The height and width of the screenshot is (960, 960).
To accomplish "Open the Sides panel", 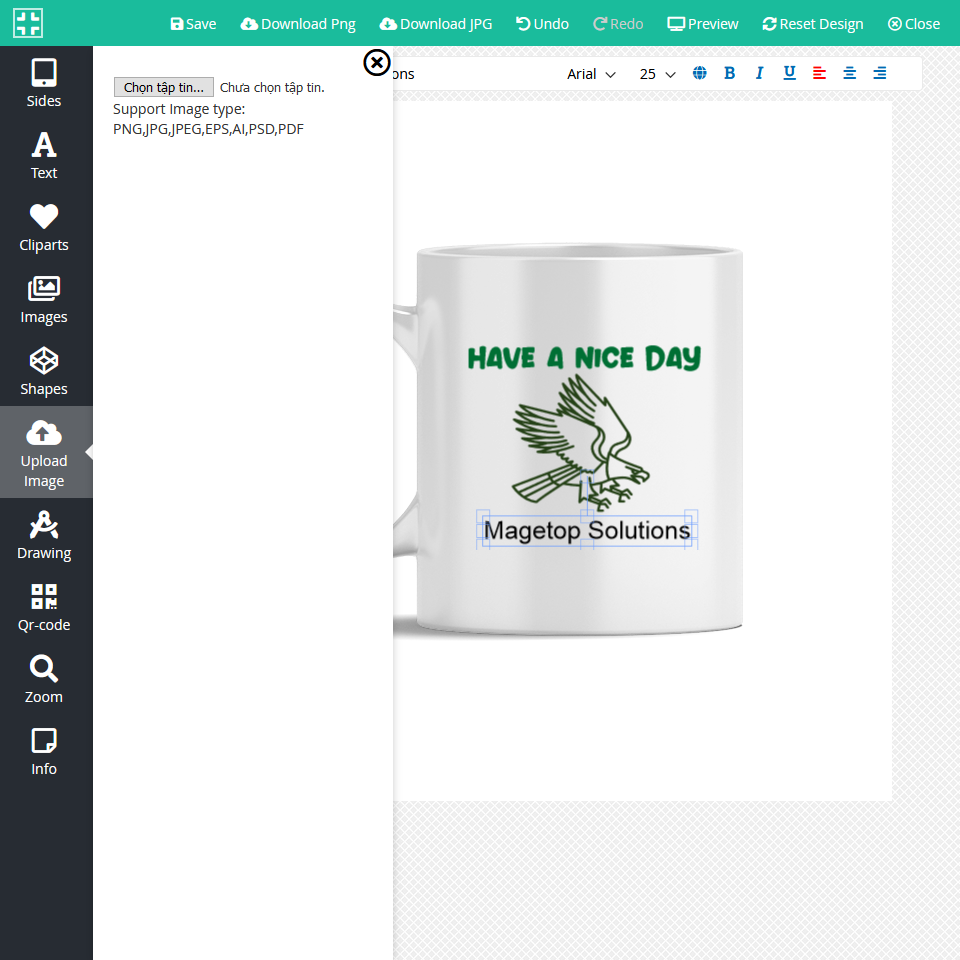I will [x=44, y=83].
